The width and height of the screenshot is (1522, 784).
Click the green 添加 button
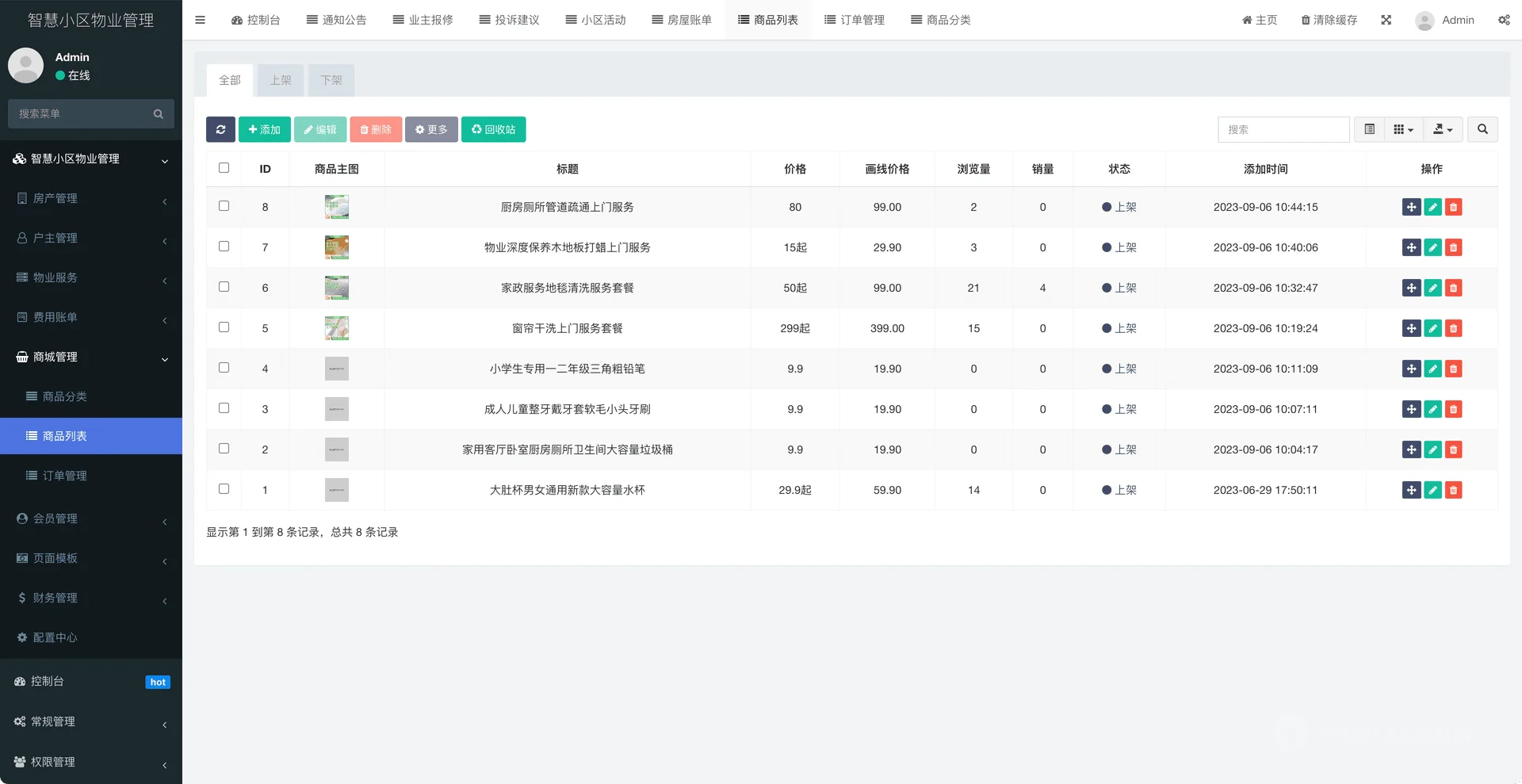[x=264, y=129]
